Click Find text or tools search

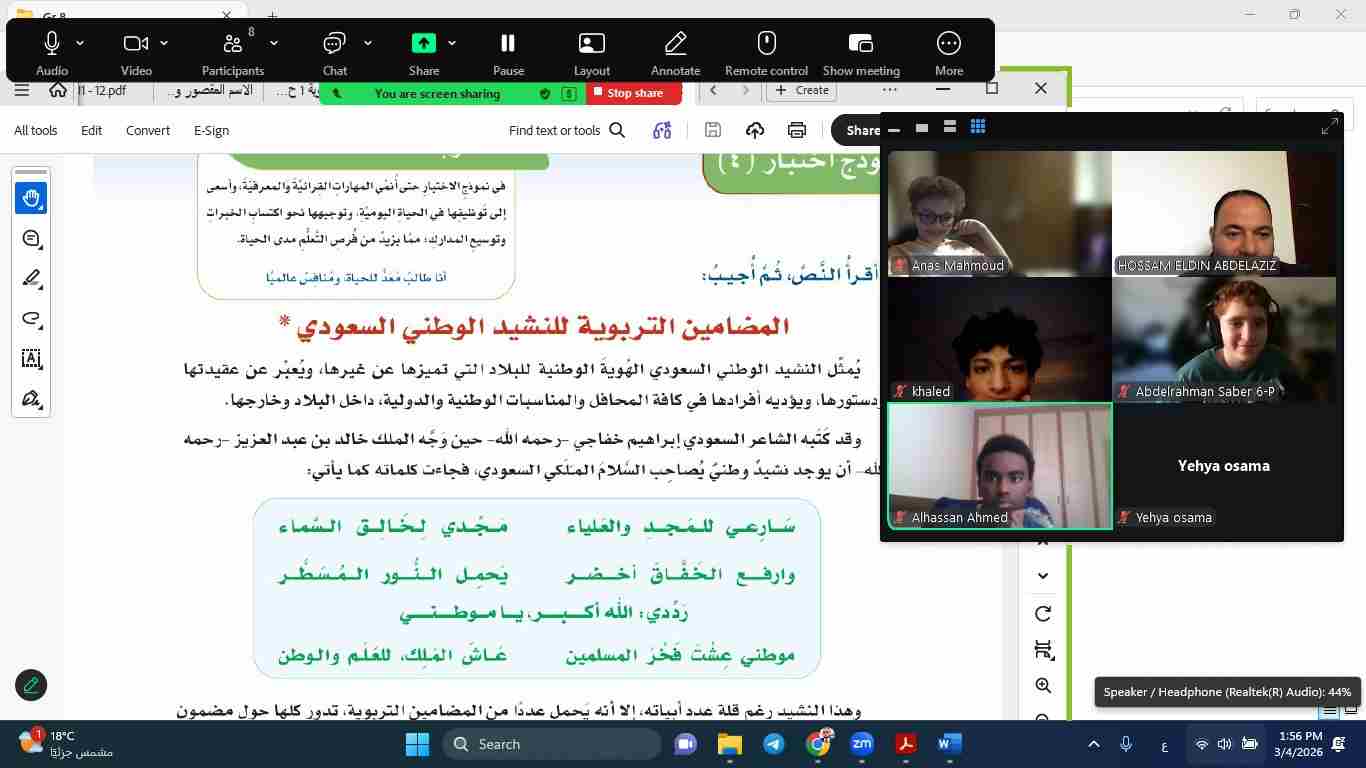point(566,130)
